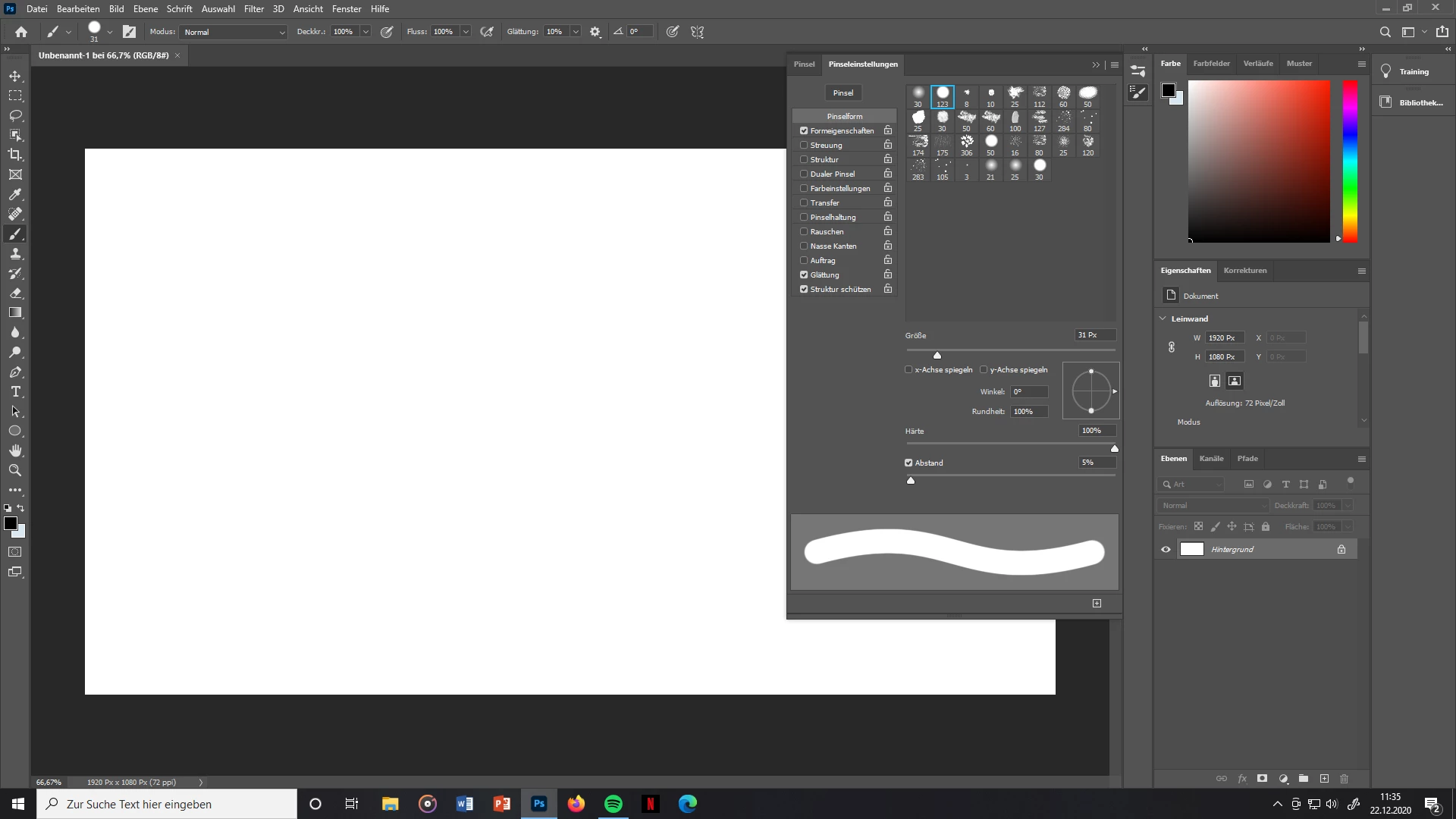Select the Eraser tool in toolbar
The width and height of the screenshot is (1456, 819).
(15, 293)
